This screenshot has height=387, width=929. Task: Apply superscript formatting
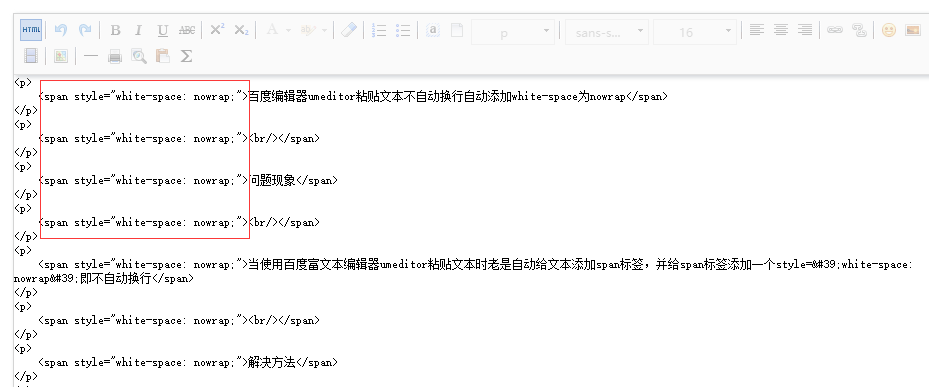coord(217,30)
